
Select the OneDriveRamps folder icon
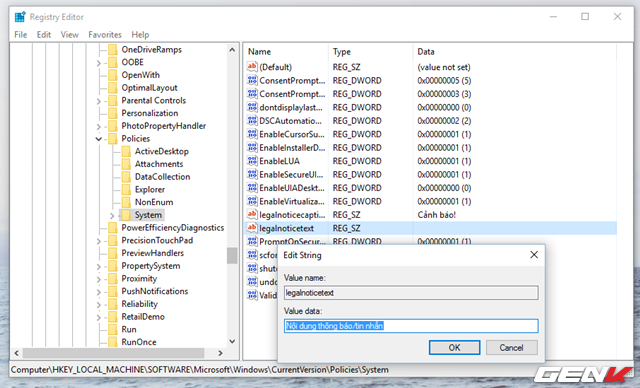pos(113,50)
